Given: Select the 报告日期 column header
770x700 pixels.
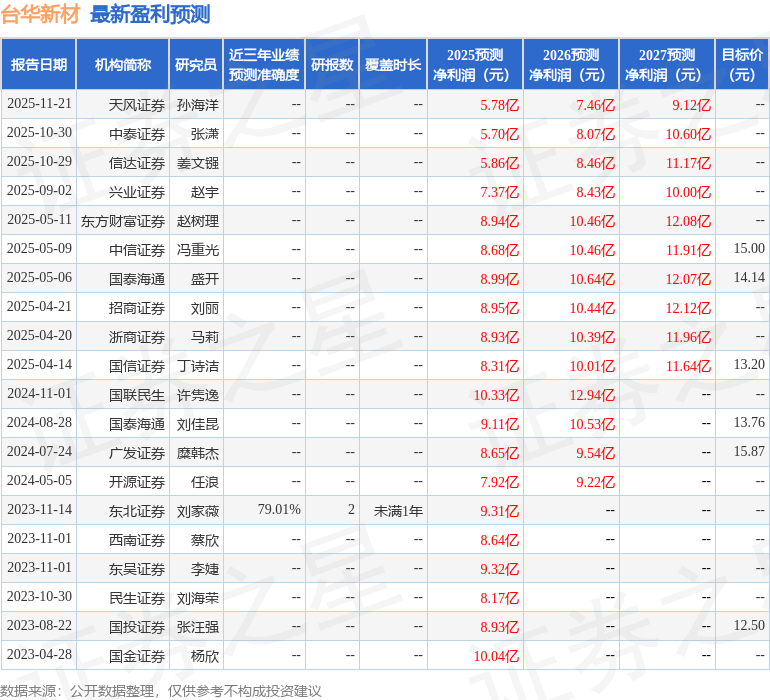Looking at the screenshot, I should pos(39,65).
